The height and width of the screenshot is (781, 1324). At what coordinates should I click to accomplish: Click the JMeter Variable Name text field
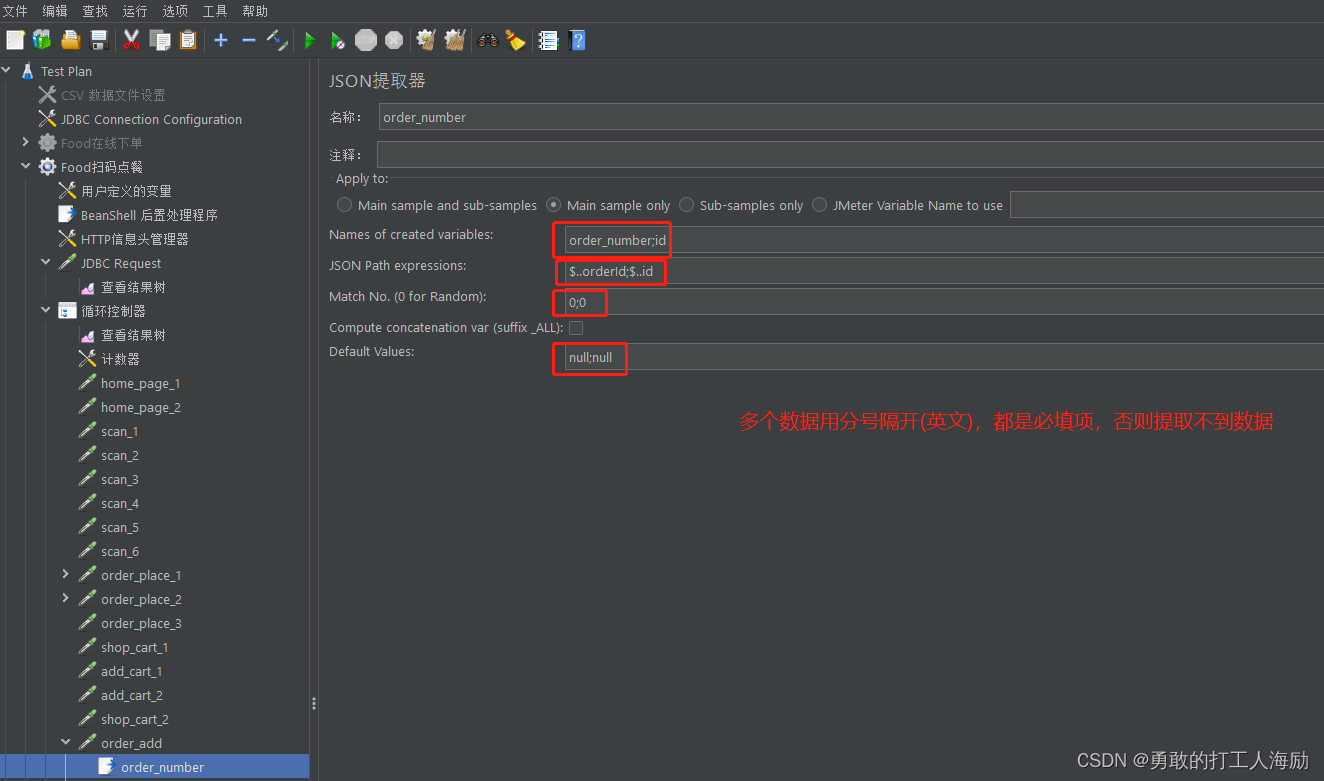1167,205
